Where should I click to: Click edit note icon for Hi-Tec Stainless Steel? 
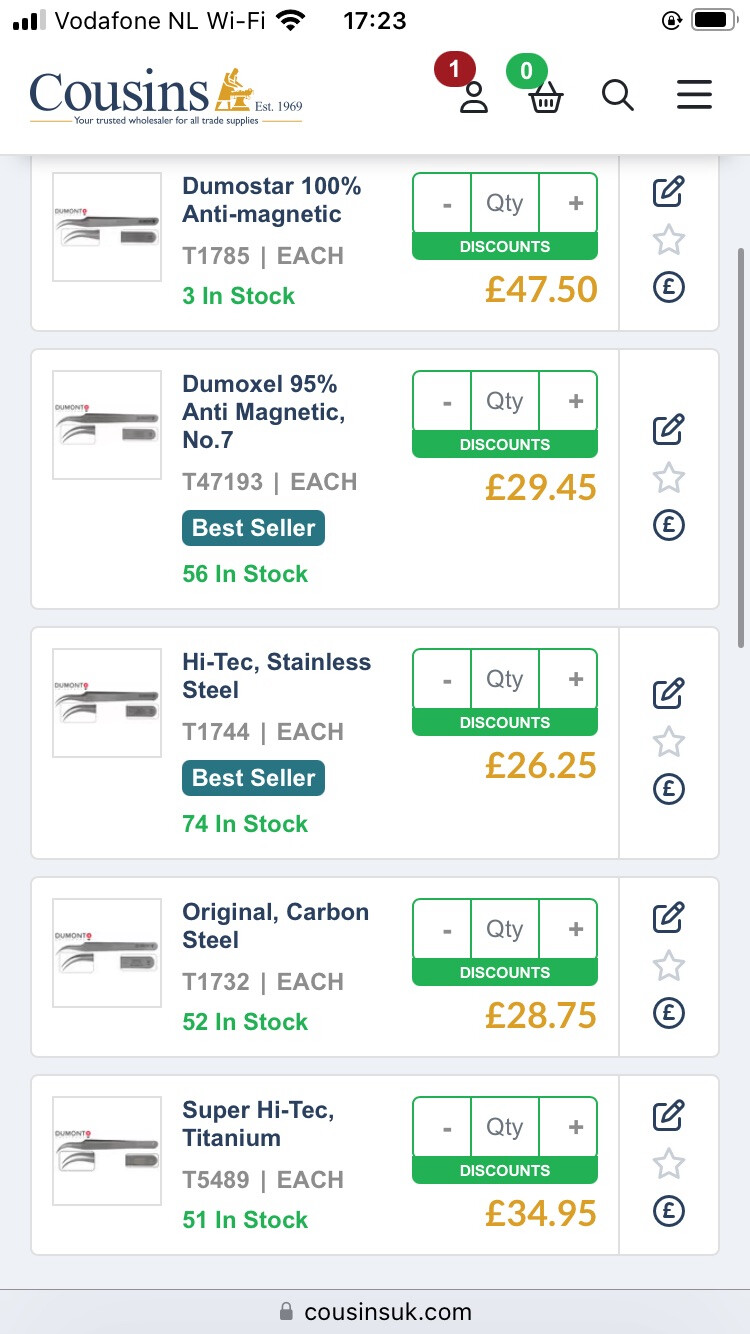pos(668,693)
